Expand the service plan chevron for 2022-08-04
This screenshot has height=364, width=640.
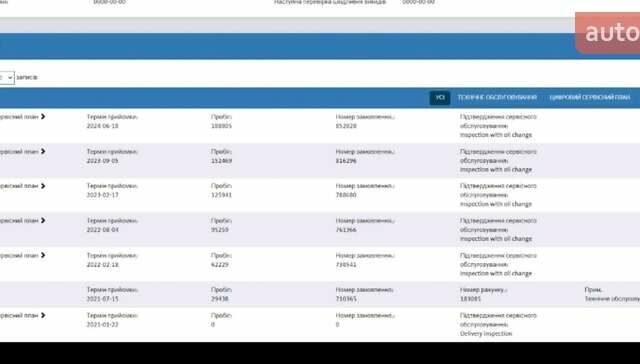[43, 221]
